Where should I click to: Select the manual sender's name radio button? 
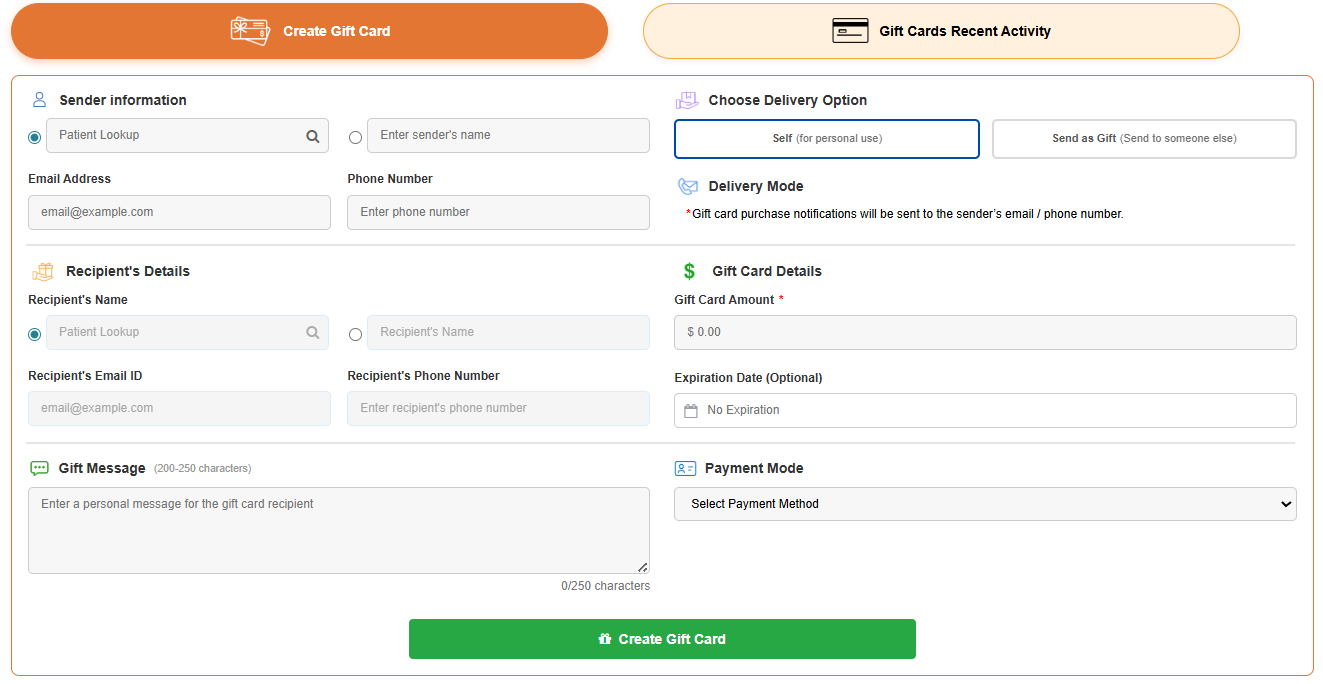[x=355, y=137]
